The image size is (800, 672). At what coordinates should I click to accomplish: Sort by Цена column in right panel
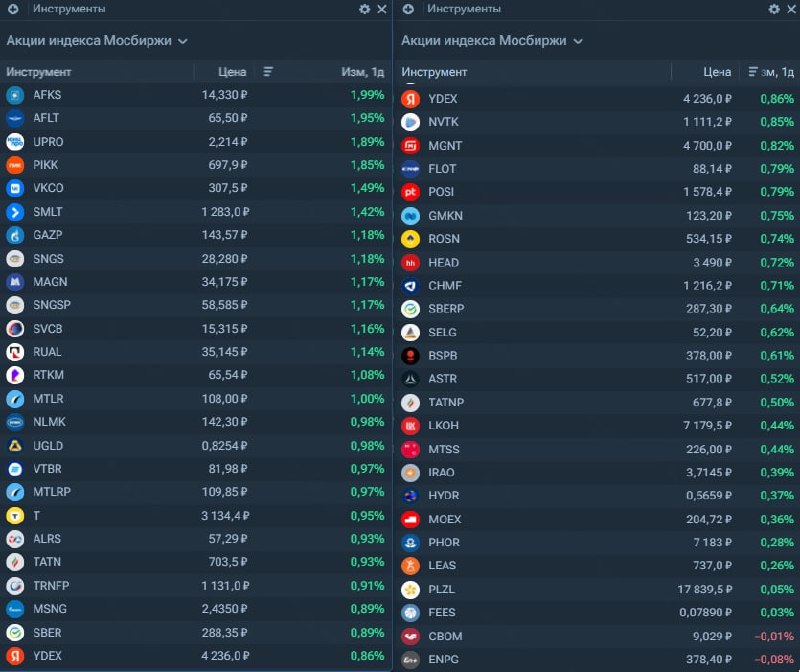tap(717, 72)
